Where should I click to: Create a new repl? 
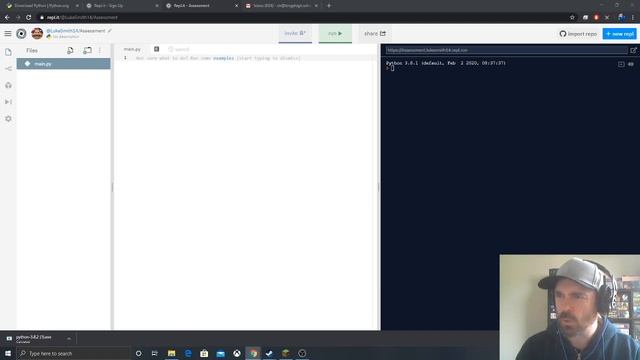click(619, 34)
